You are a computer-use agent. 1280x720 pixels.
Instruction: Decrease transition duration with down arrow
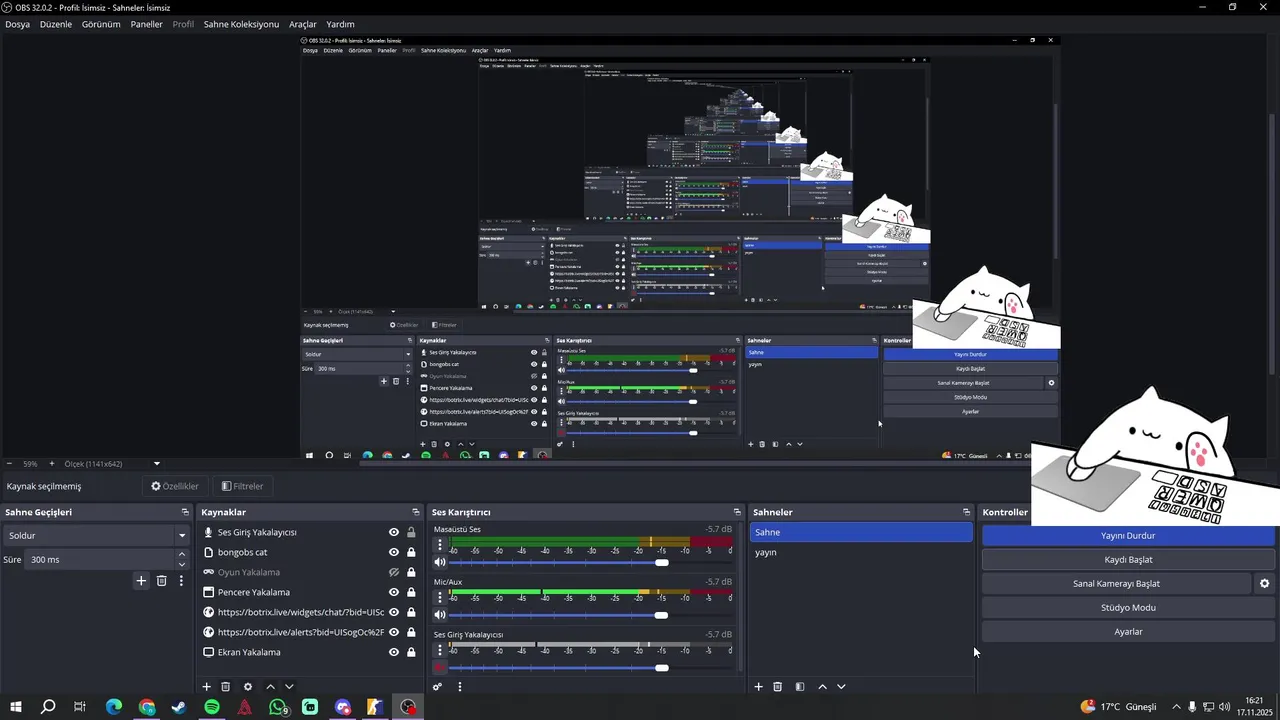pos(182,565)
